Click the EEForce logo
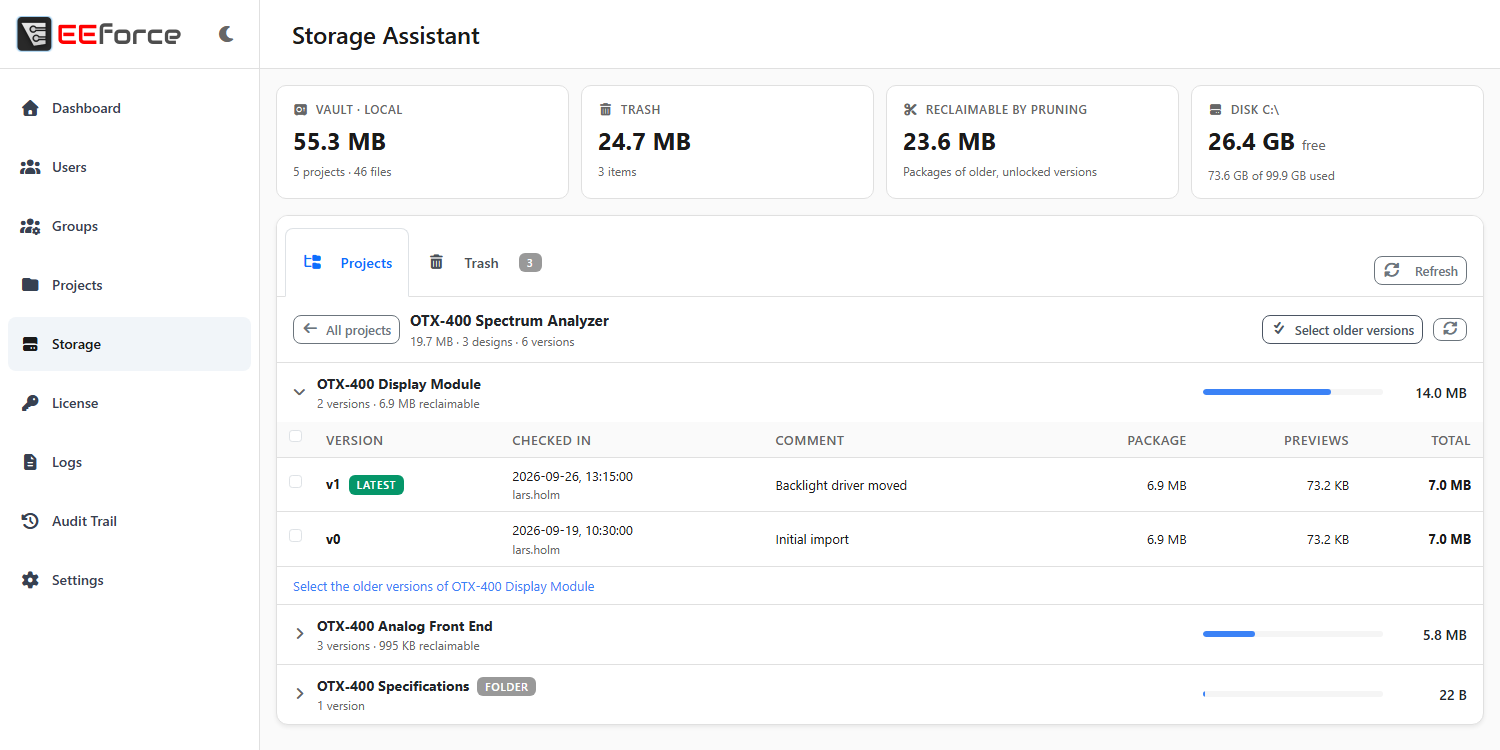The width and height of the screenshot is (1500, 750). (x=99, y=34)
